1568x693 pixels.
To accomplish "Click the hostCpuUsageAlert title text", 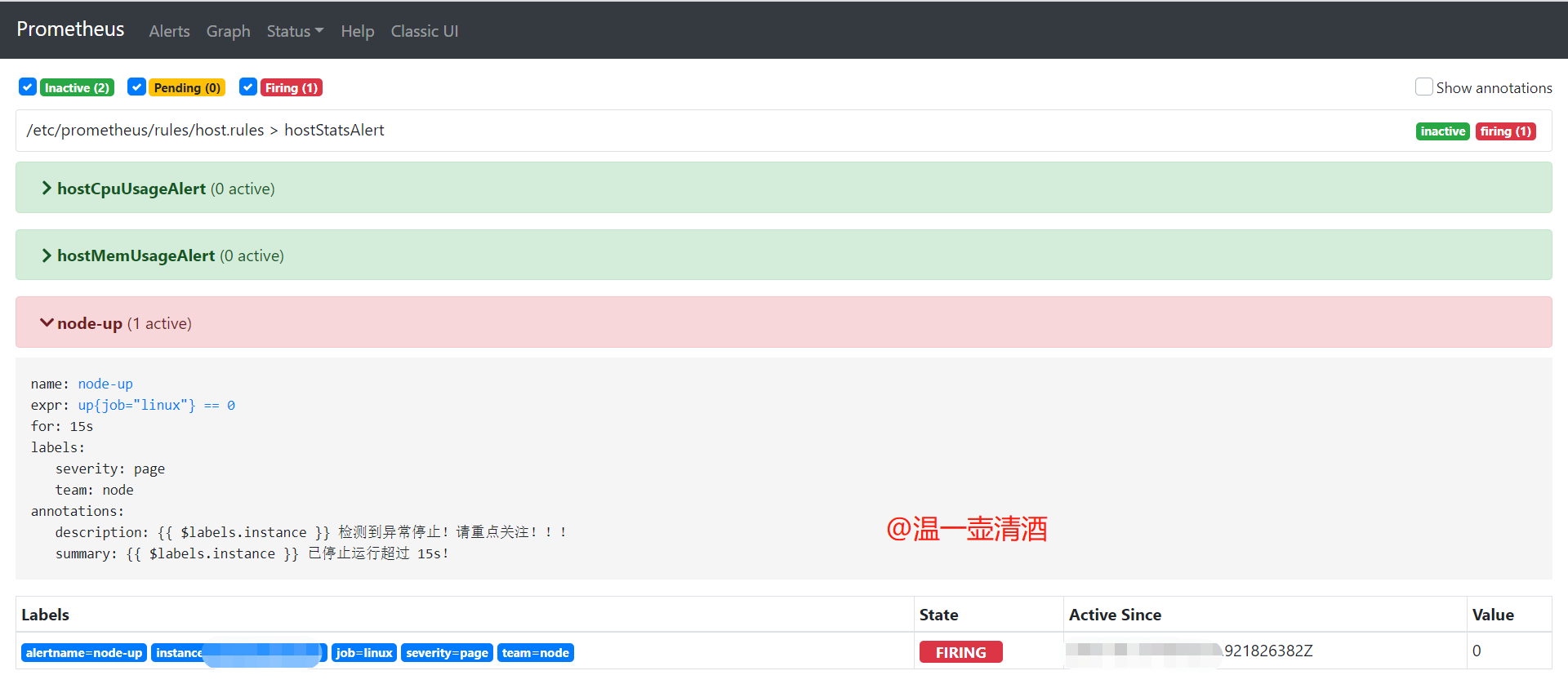I will (x=131, y=189).
